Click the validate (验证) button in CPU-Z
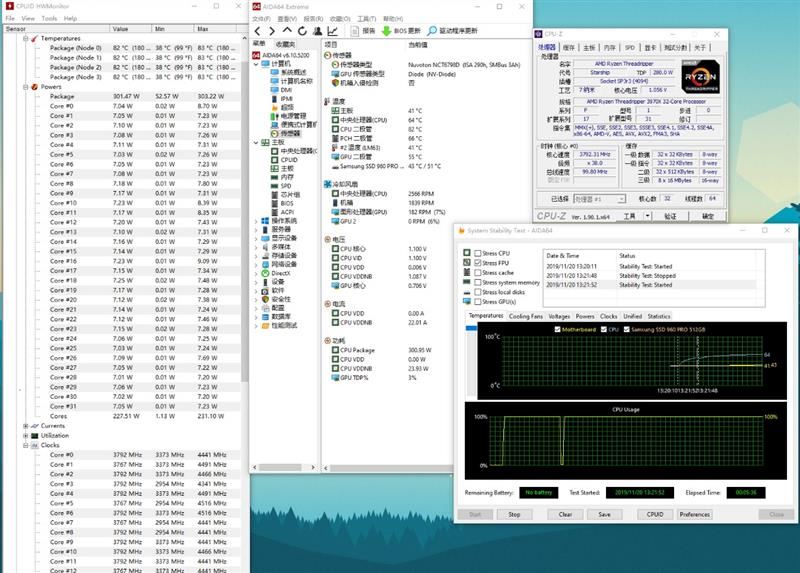 [x=670, y=216]
